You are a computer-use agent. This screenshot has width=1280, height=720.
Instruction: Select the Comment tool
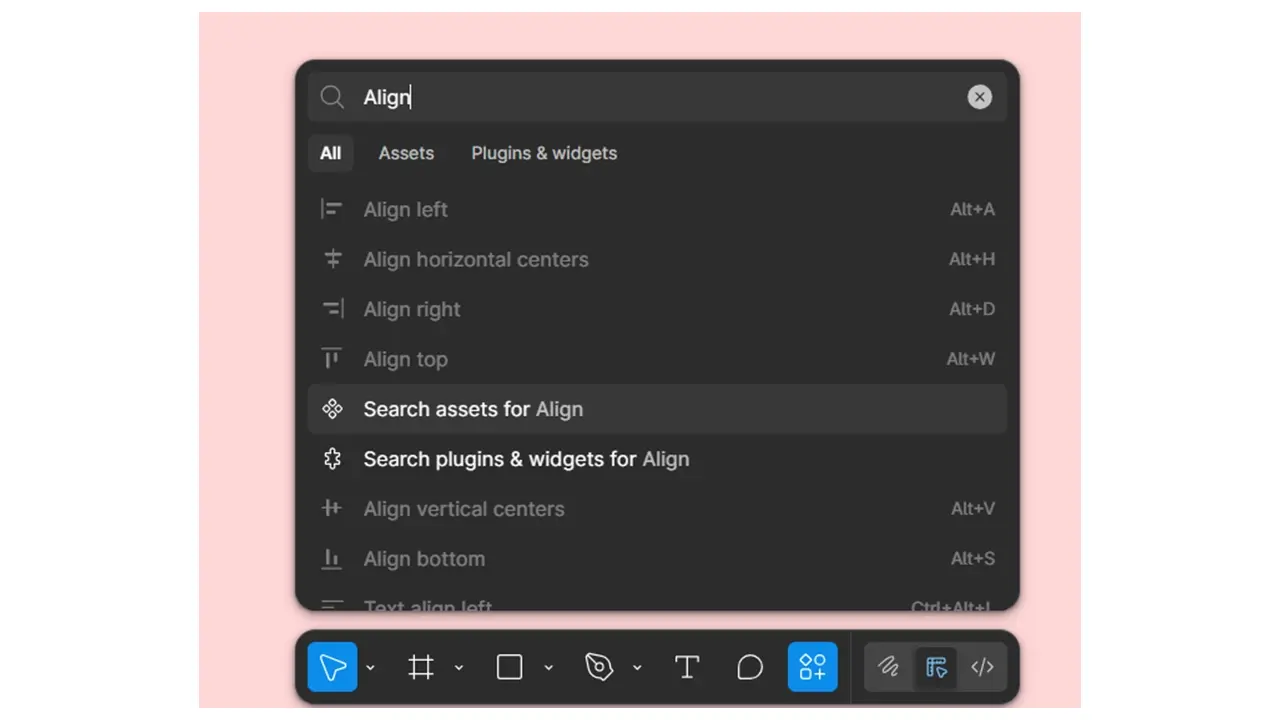[750, 667]
